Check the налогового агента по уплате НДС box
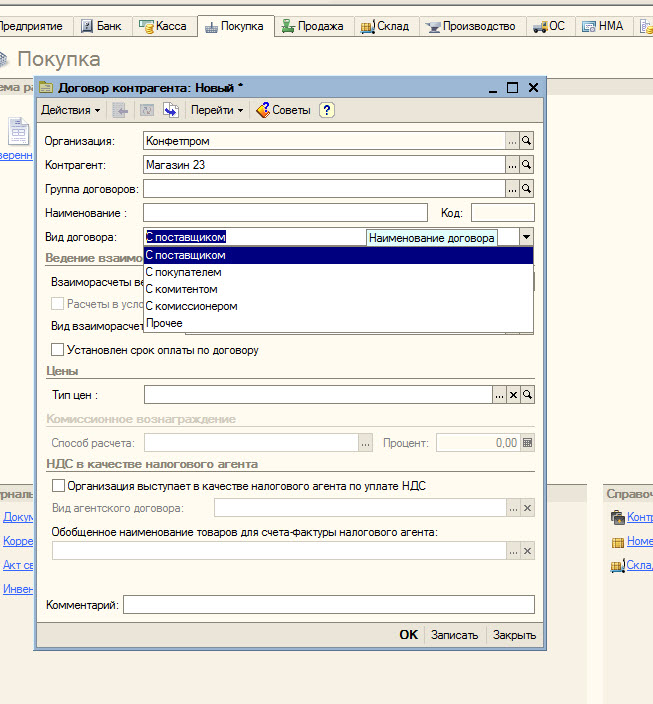Screen dimensions: 653x704 (57, 486)
